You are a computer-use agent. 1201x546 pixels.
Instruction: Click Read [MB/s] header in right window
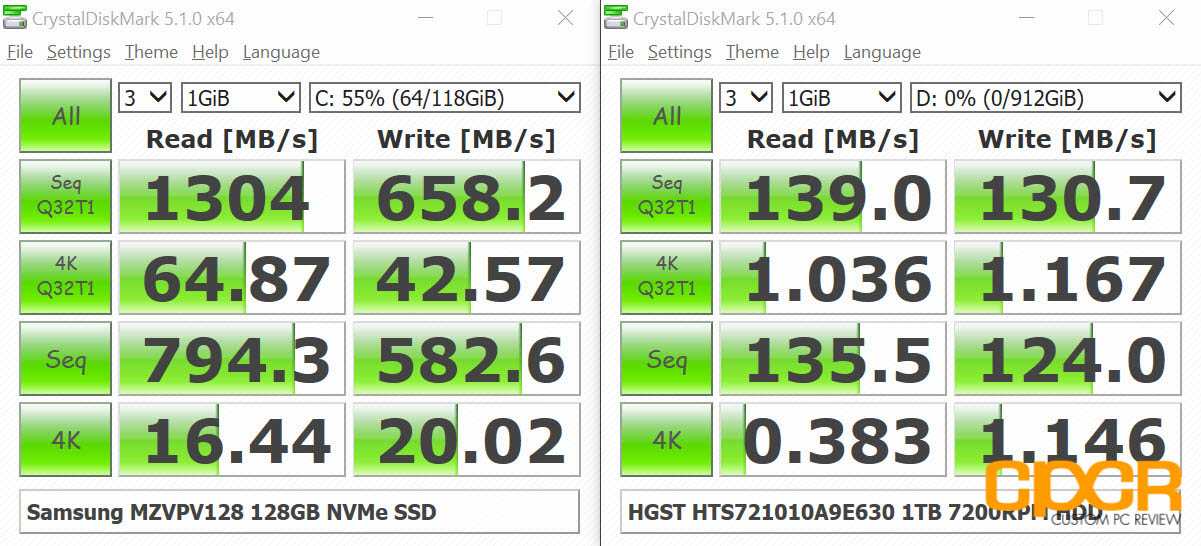[x=832, y=139]
